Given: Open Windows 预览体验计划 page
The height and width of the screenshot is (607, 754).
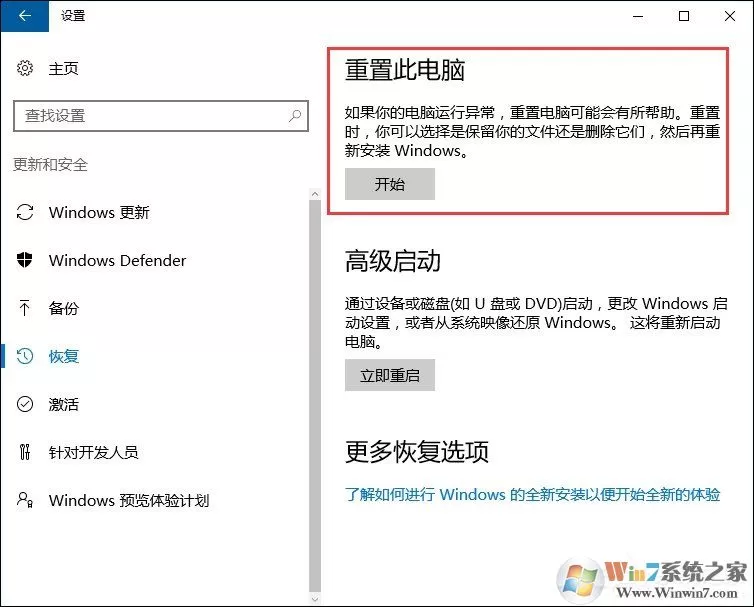Looking at the screenshot, I should pos(129,500).
